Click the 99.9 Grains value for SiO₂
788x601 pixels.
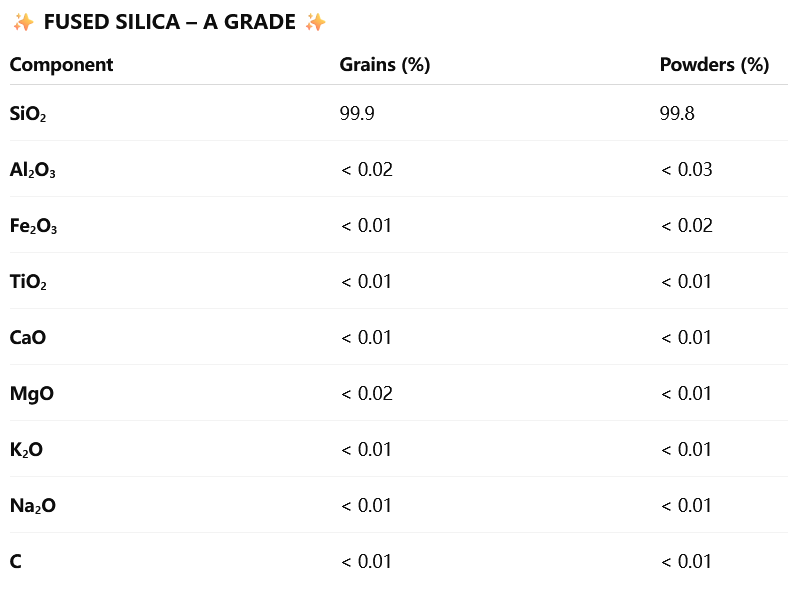click(x=357, y=113)
